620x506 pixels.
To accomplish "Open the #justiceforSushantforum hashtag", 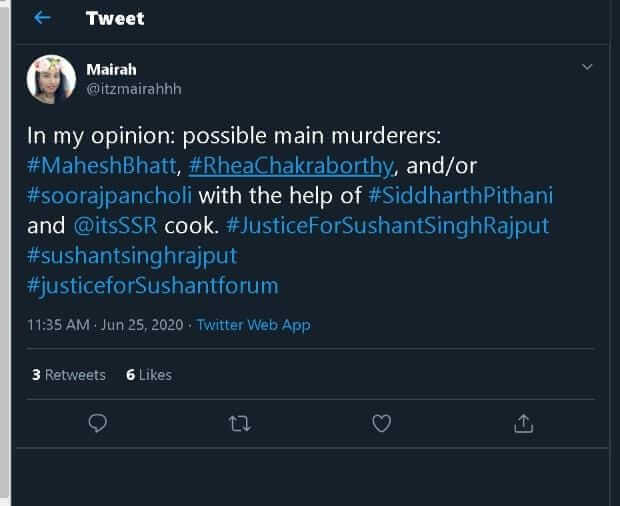I will pyautogui.click(x=153, y=286).
